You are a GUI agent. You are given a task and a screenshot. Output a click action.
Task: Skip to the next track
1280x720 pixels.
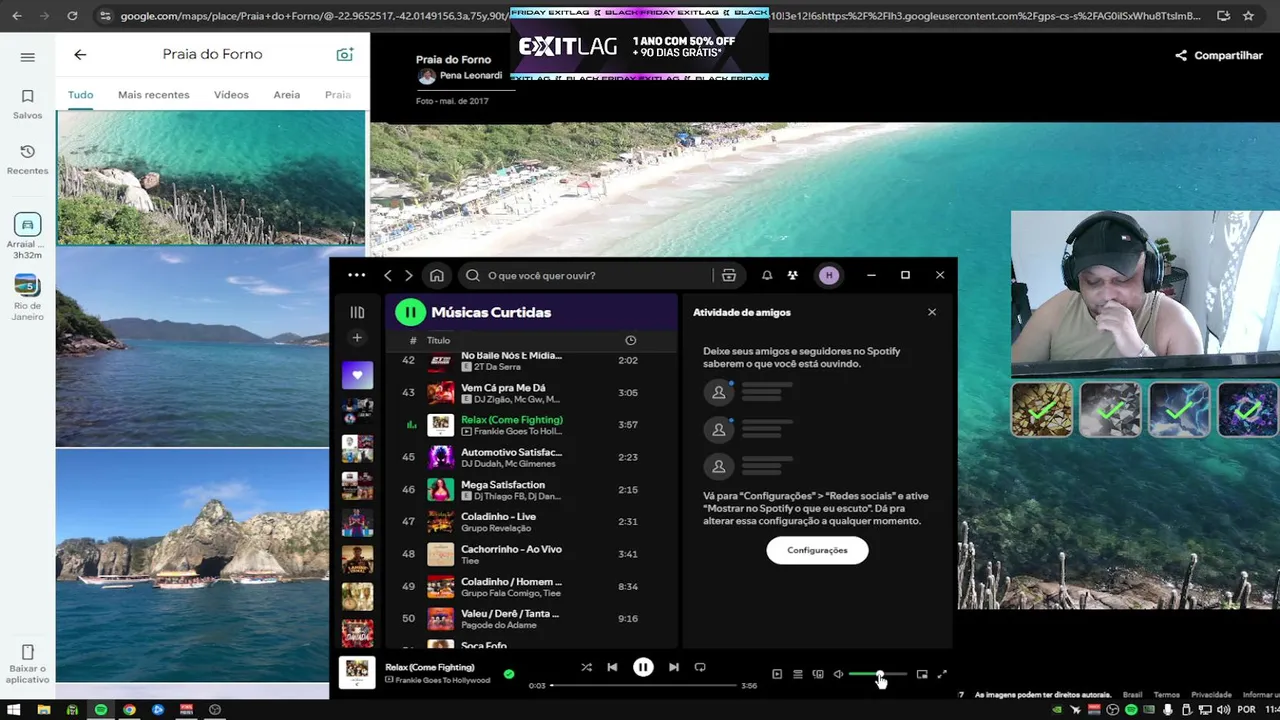(674, 667)
